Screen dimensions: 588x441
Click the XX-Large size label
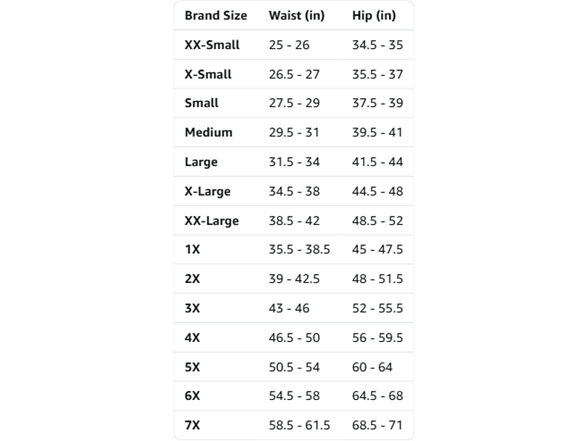(212, 220)
